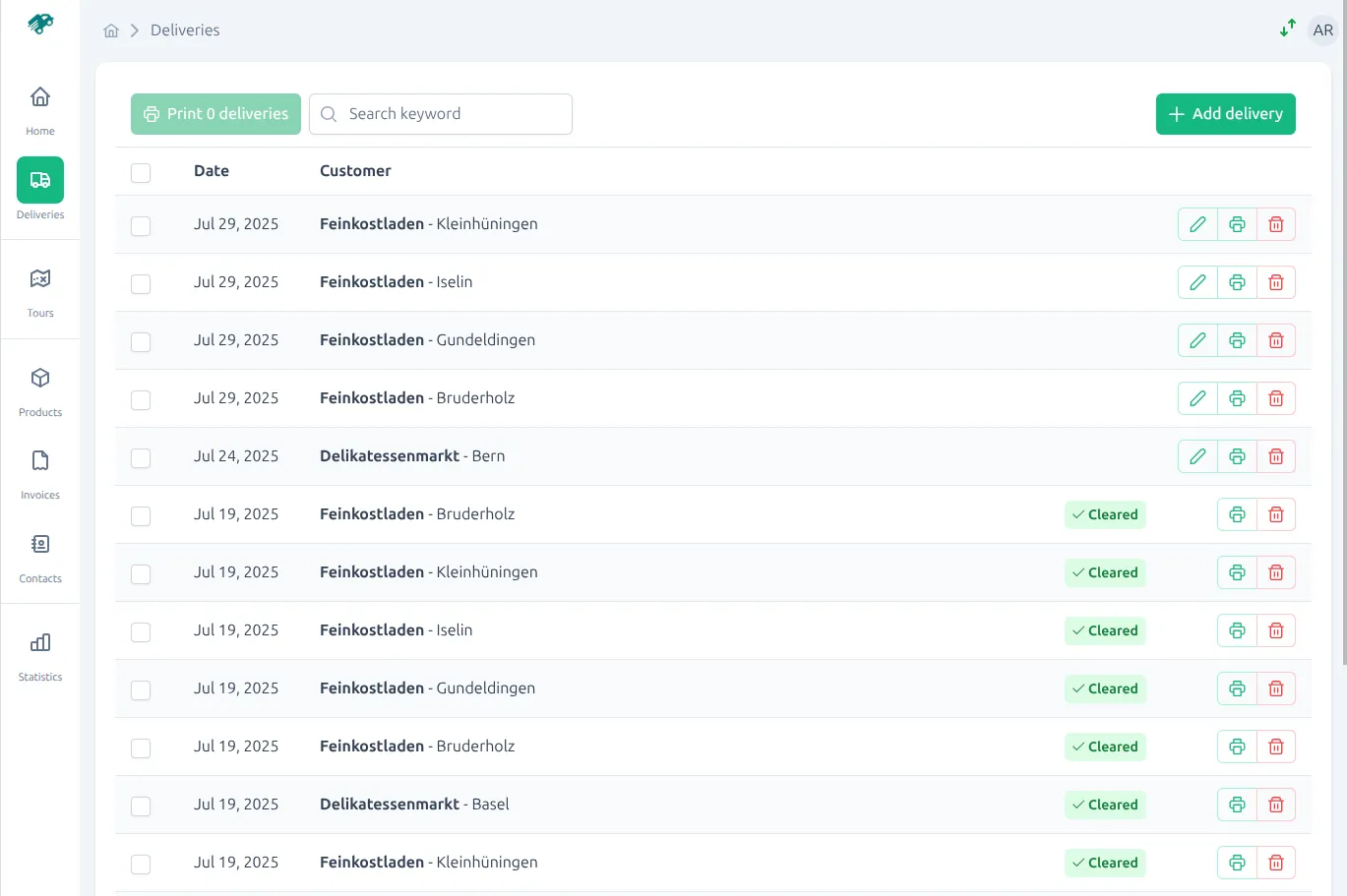Open the Invoices section

click(x=39, y=470)
